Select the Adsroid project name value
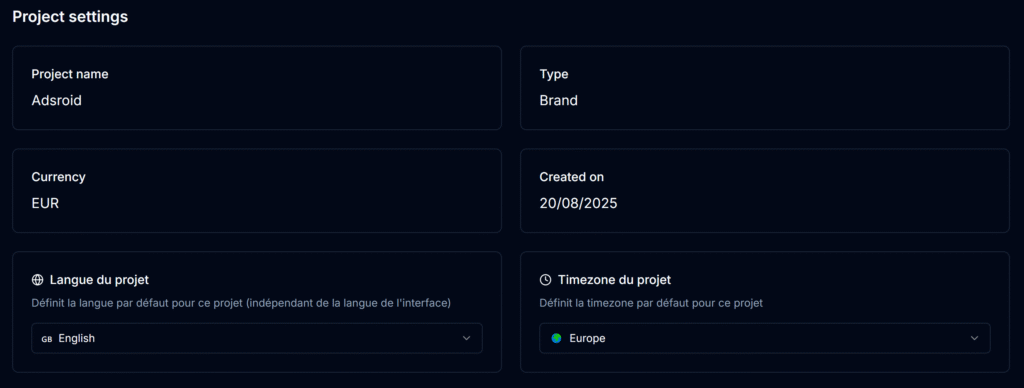 tap(57, 101)
